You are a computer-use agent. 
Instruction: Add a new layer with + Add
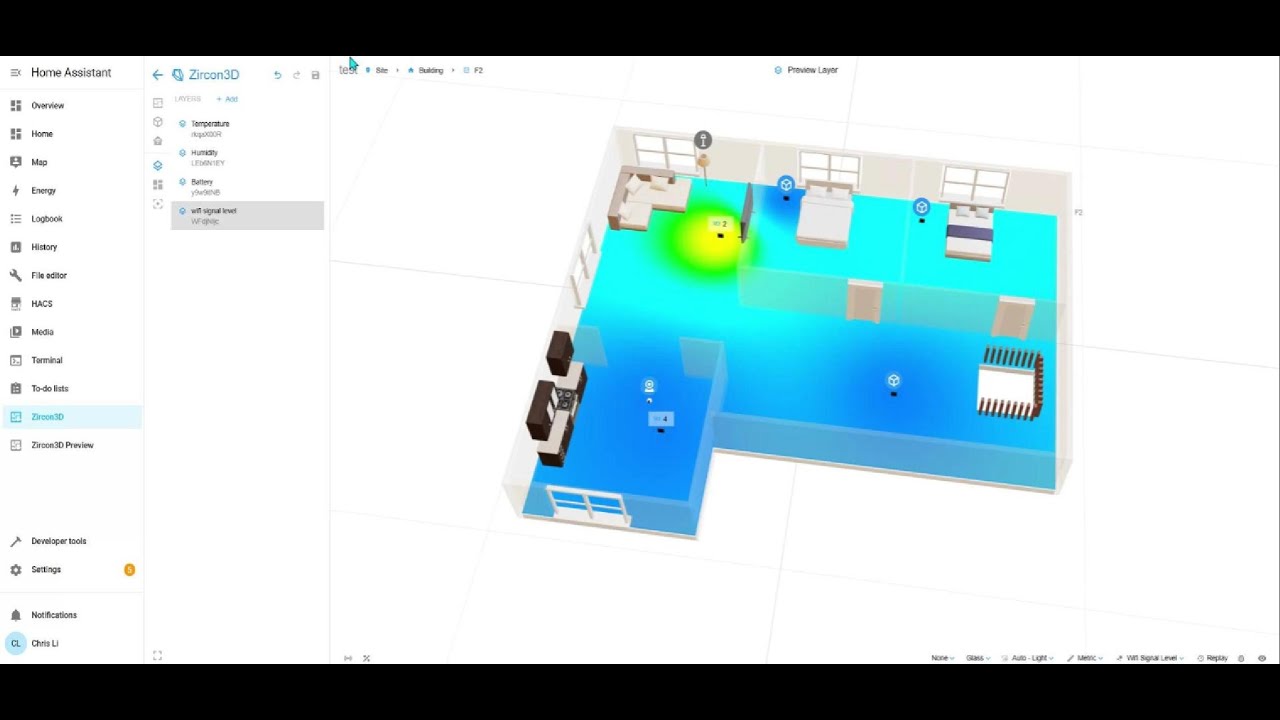coord(227,99)
